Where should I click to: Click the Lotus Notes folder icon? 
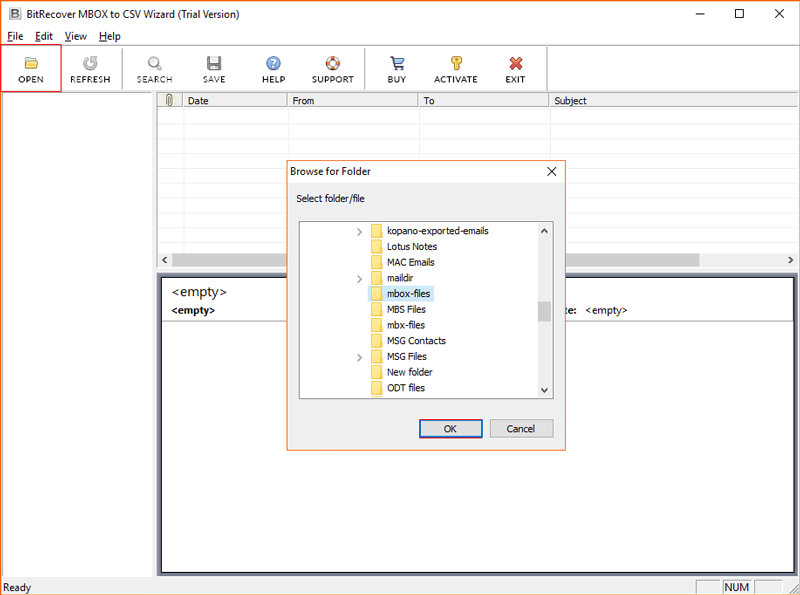377,247
